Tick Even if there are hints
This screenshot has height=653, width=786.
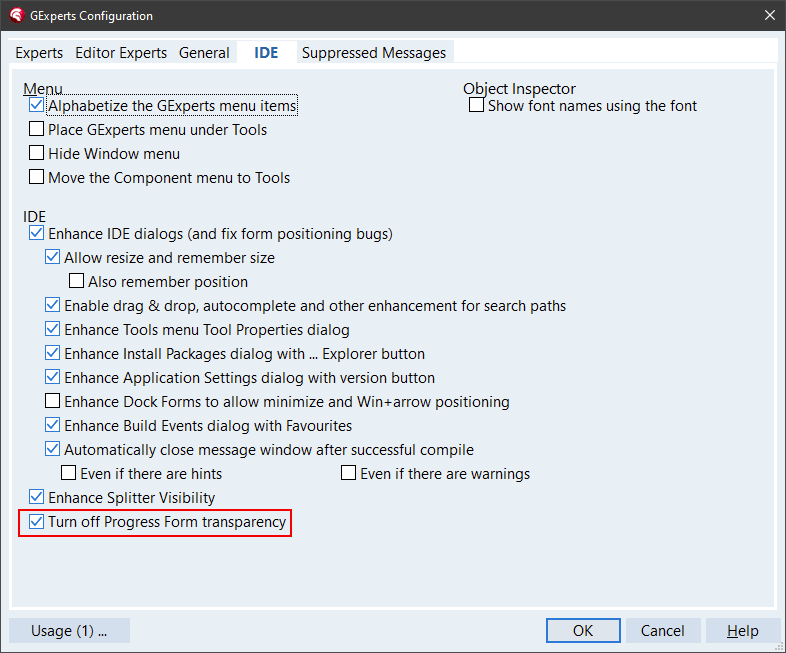(69, 474)
